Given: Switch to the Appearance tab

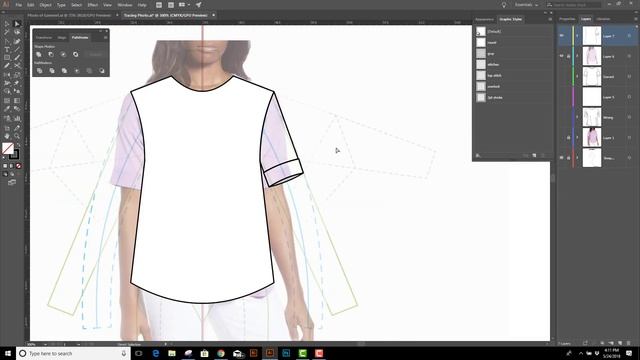Looking at the screenshot, I should coord(484,19).
